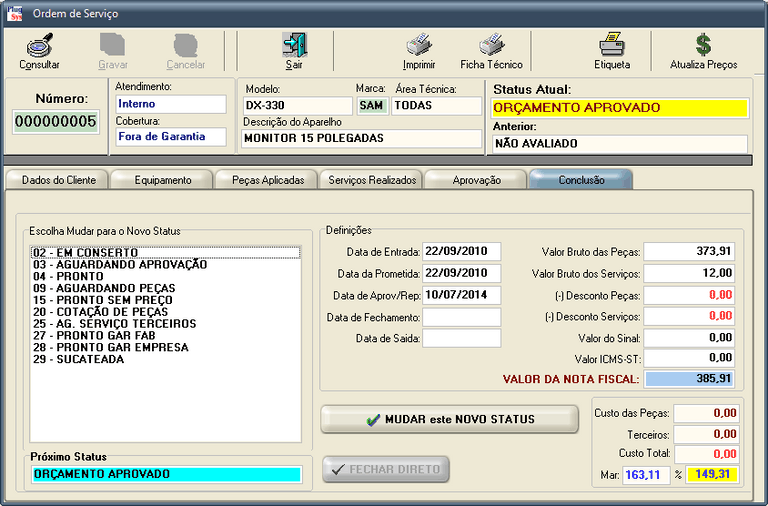Click the Imprimir printer icon

pyautogui.click(x=418, y=46)
